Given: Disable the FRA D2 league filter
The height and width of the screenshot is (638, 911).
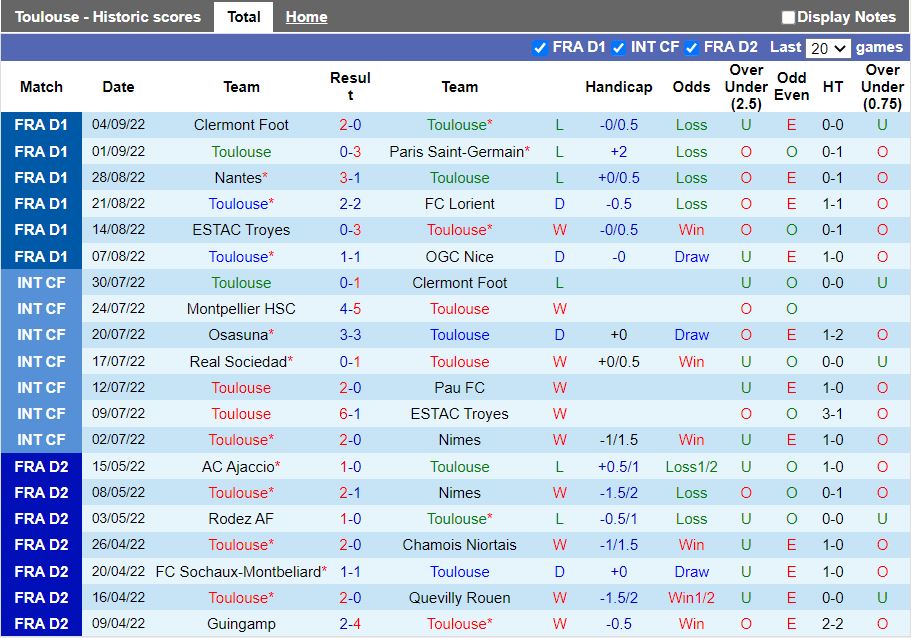Looking at the screenshot, I should (692, 48).
